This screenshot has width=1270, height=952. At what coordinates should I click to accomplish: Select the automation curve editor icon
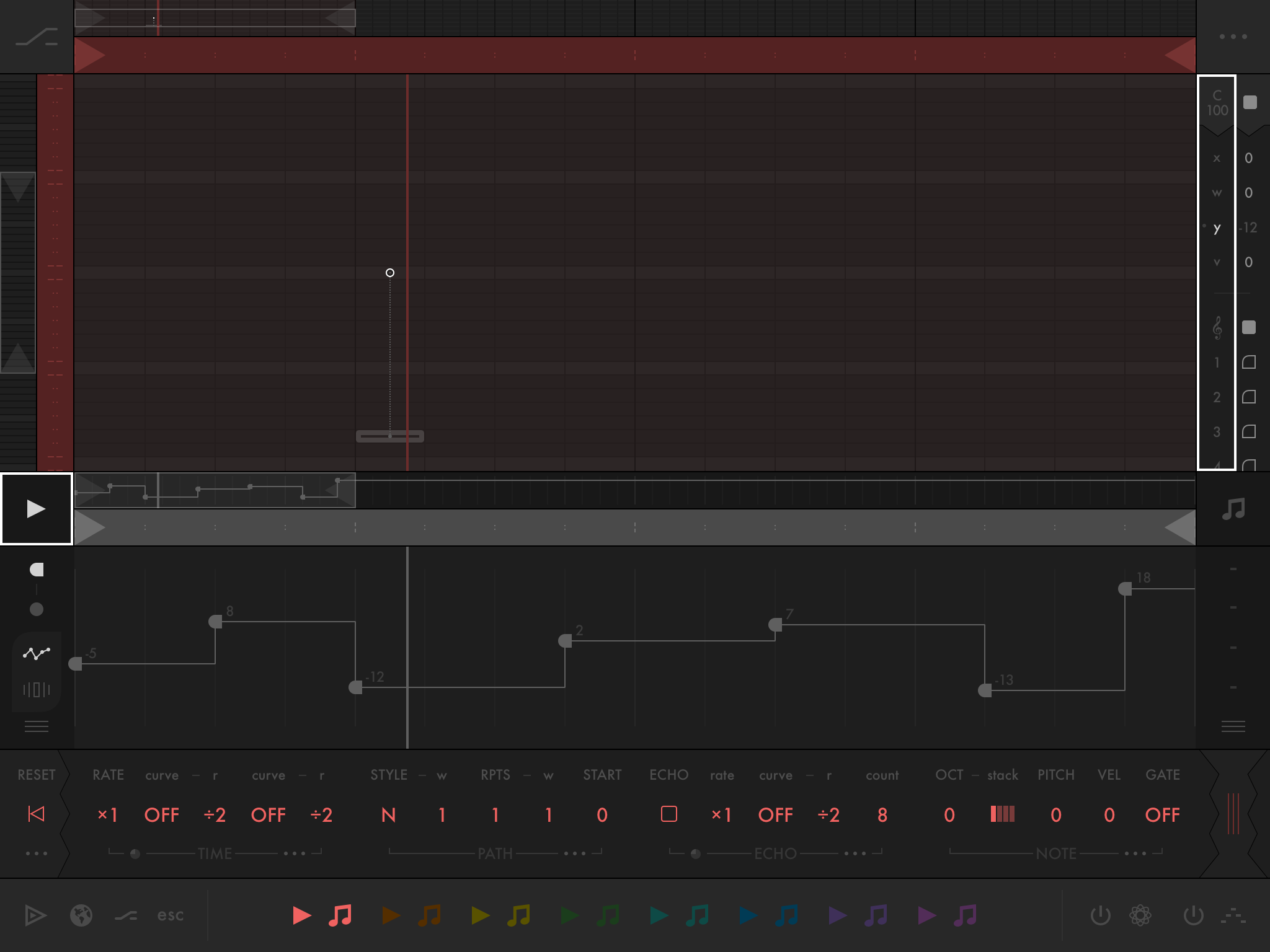(37, 653)
